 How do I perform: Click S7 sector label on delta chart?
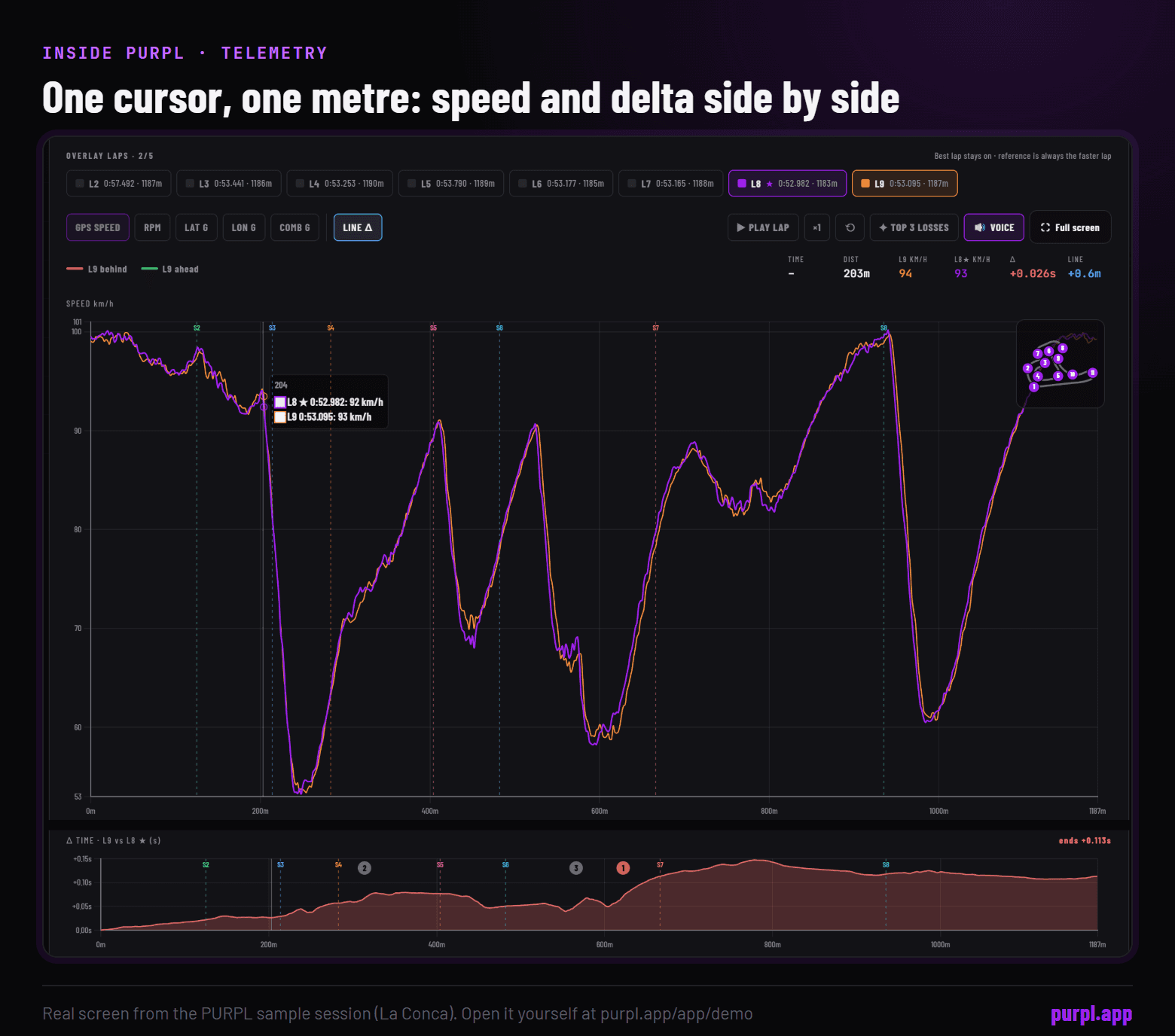pyautogui.click(x=661, y=864)
